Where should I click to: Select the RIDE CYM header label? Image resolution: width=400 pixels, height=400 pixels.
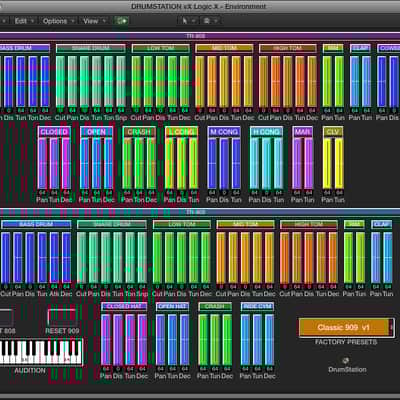[257, 306]
